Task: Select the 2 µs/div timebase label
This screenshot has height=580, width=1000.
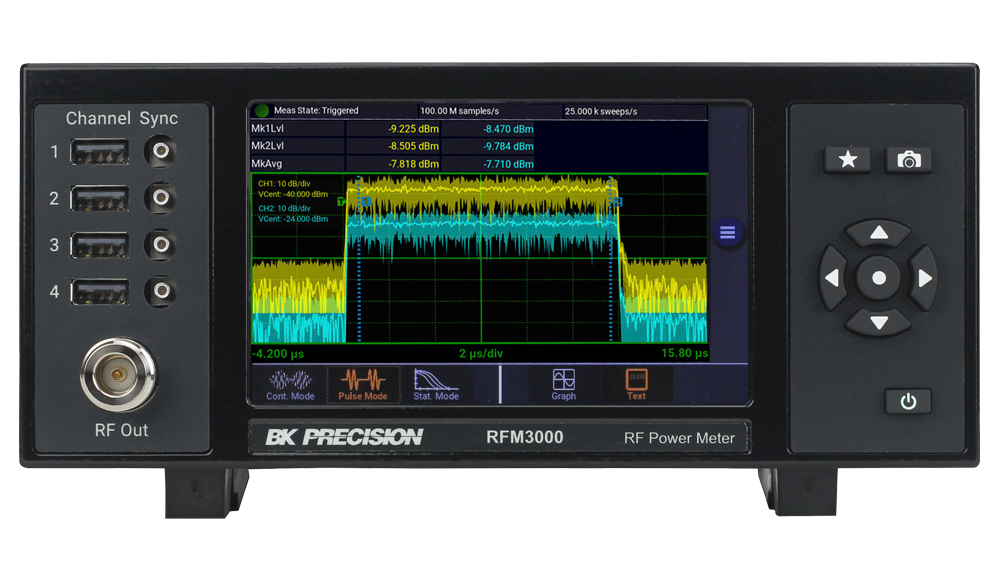Action: 479,353
